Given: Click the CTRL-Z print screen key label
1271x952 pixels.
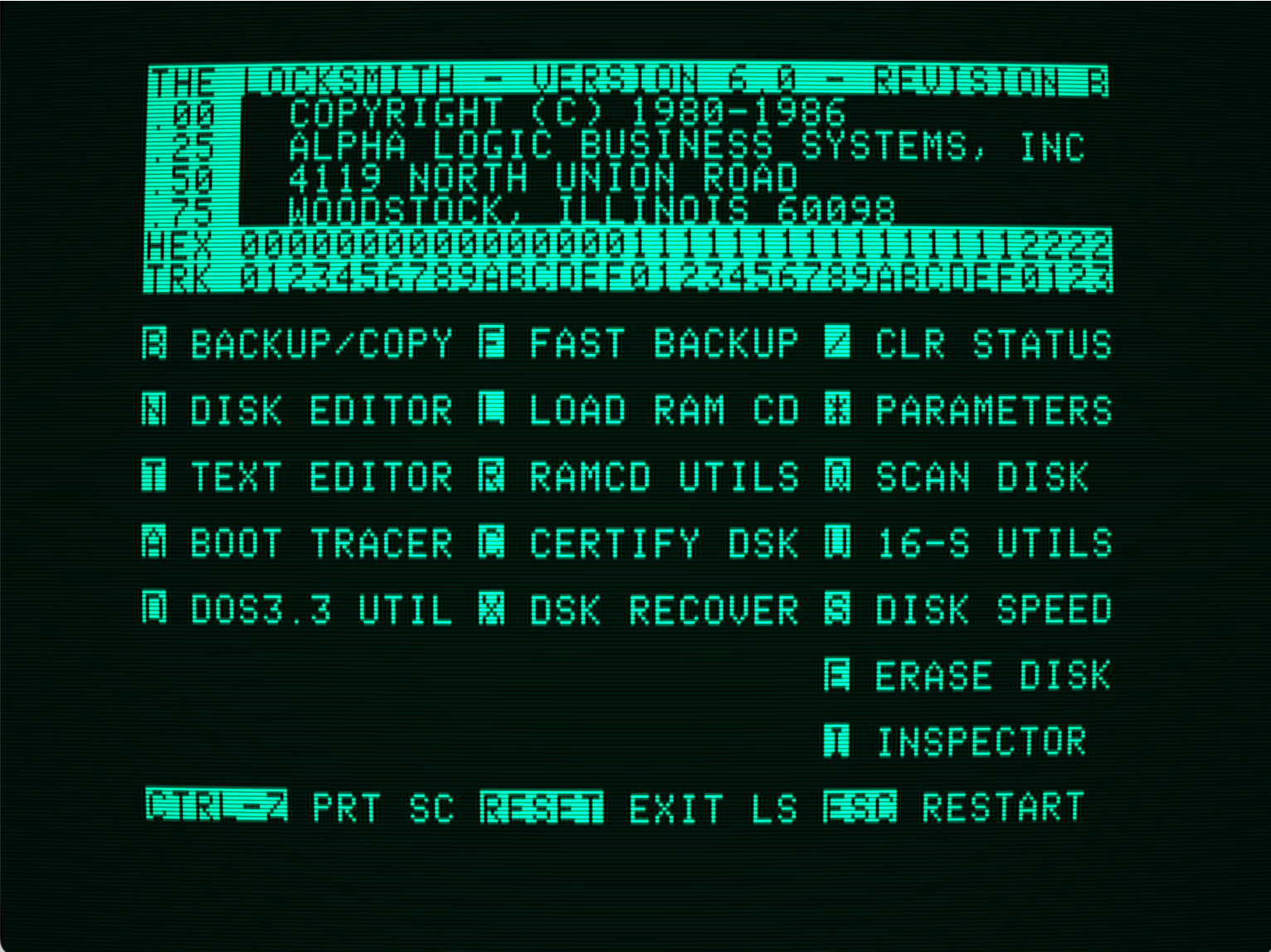Looking at the screenshot, I should (217, 806).
